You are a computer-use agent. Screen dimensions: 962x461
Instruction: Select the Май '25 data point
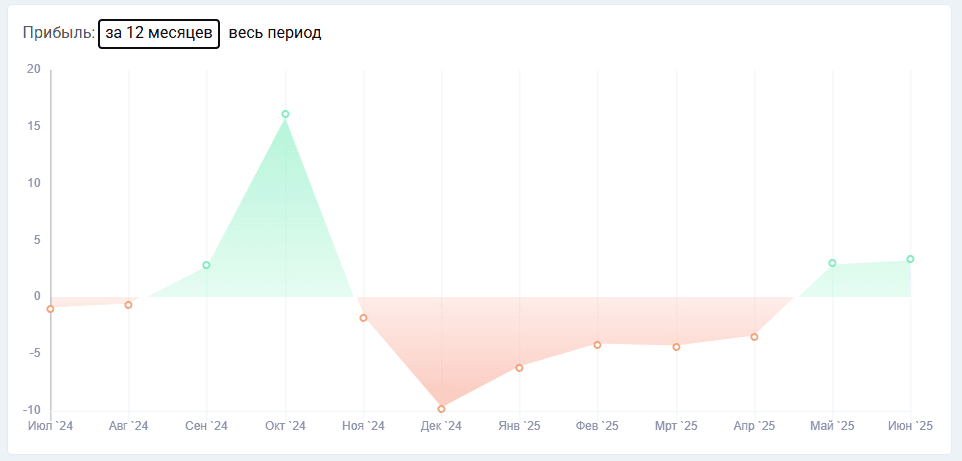click(x=832, y=263)
